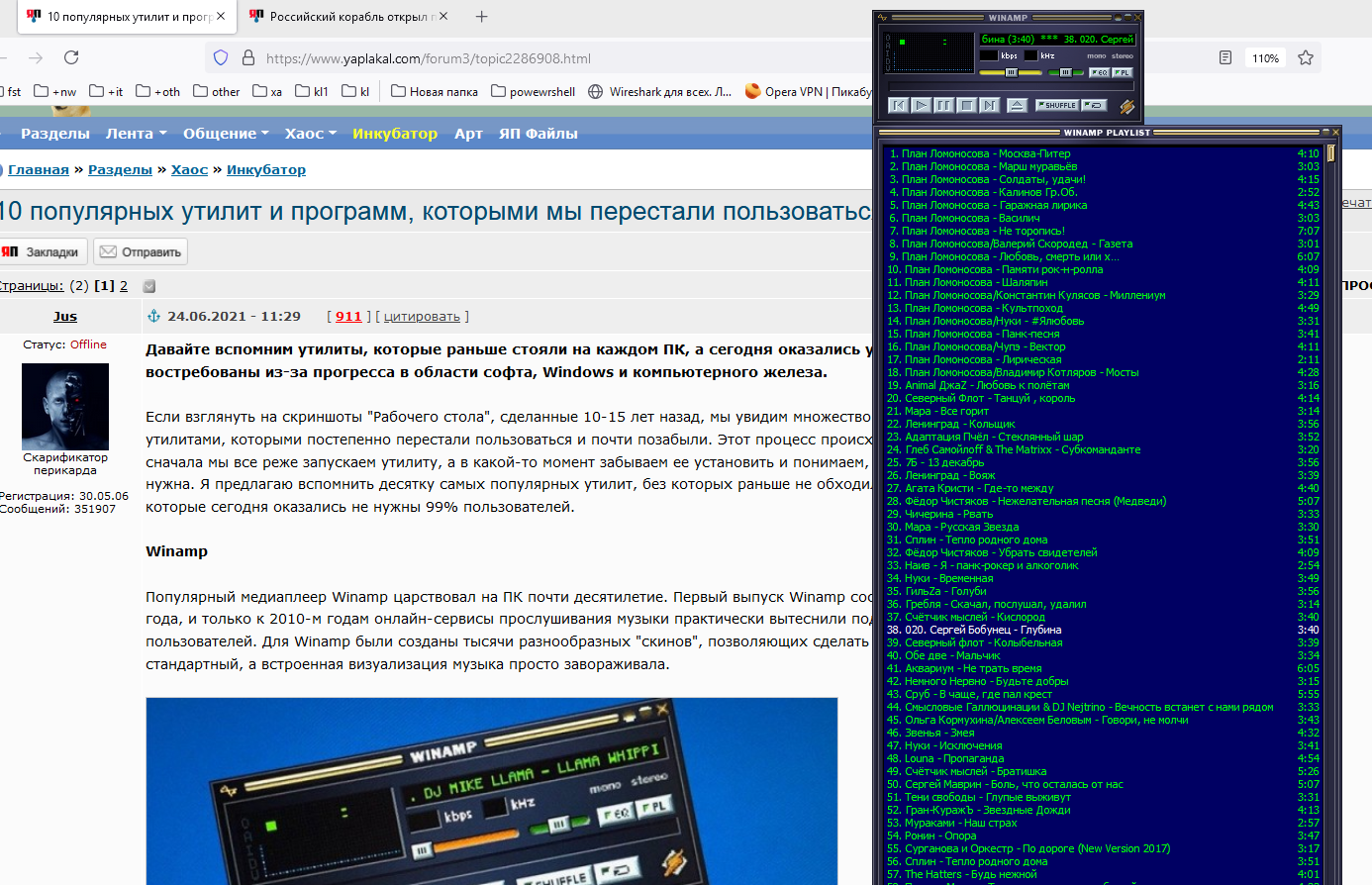Start playback with Winamp play button
This screenshot has height=885, width=1372.
pyautogui.click(x=921, y=105)
